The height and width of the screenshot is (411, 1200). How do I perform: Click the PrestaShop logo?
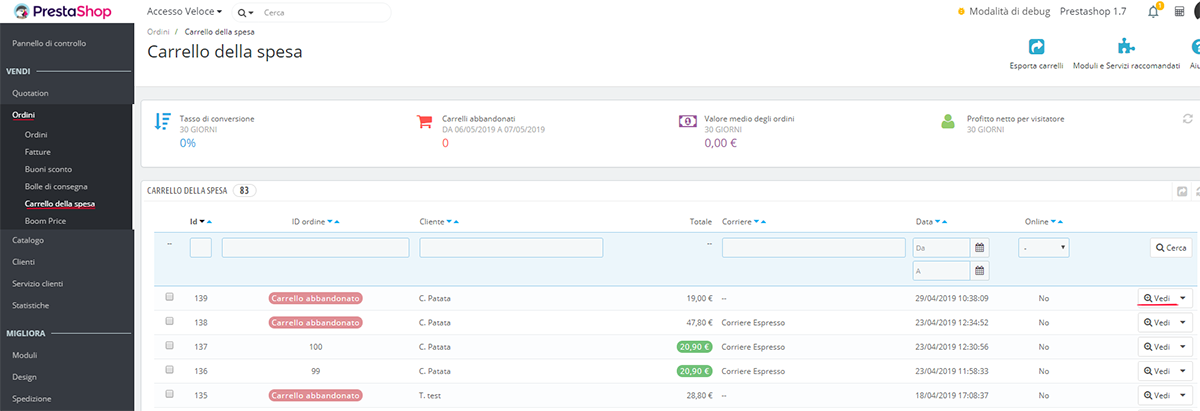tap(63, 12)
